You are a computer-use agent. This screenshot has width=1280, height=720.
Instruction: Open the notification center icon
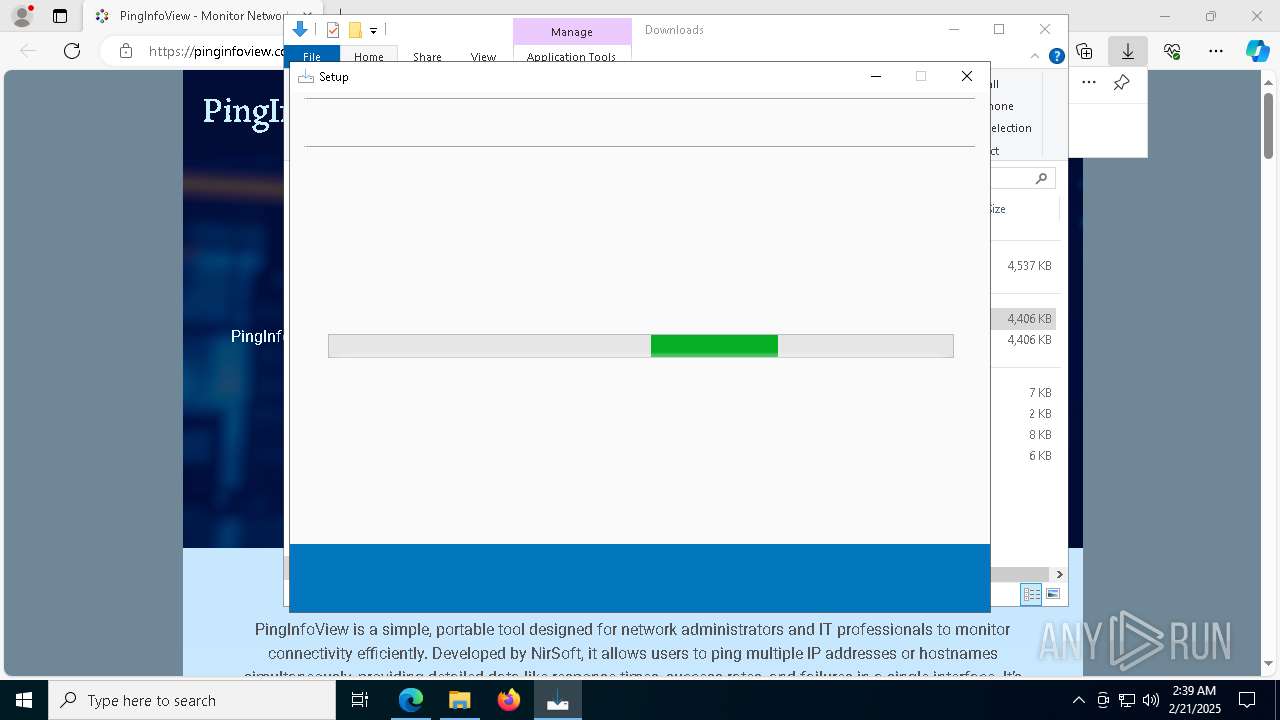coord(1247,700)
